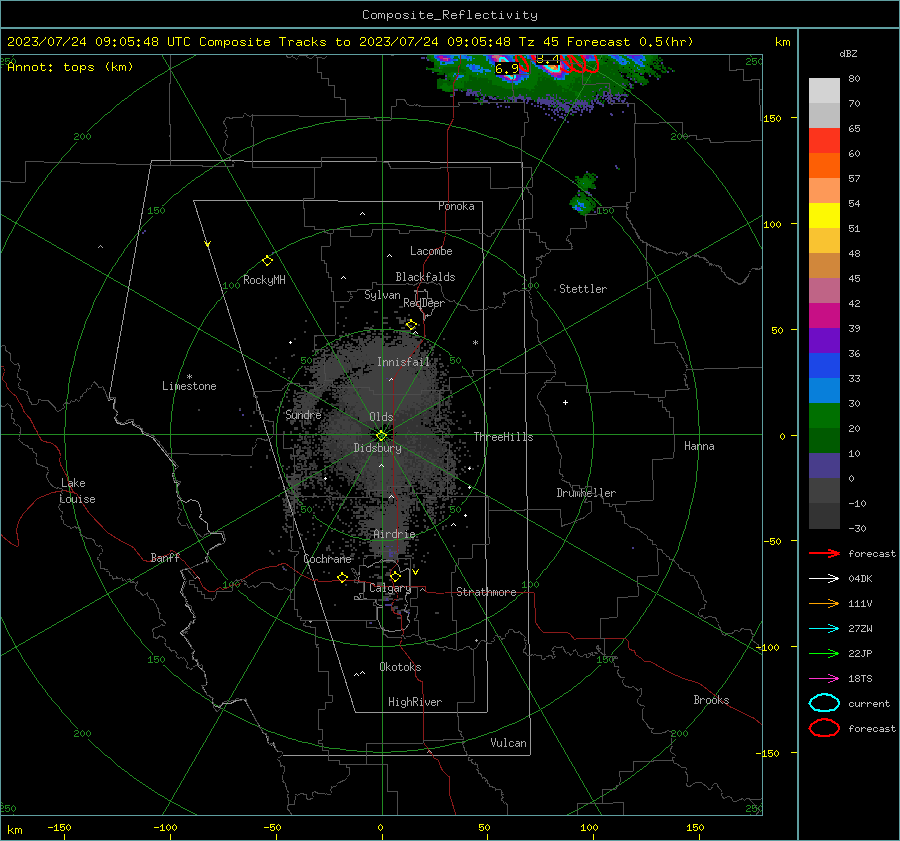Click the magenta 18TS track arrow
The height and width of the screenshot is (841, 900).
click(x=824, y=679)
